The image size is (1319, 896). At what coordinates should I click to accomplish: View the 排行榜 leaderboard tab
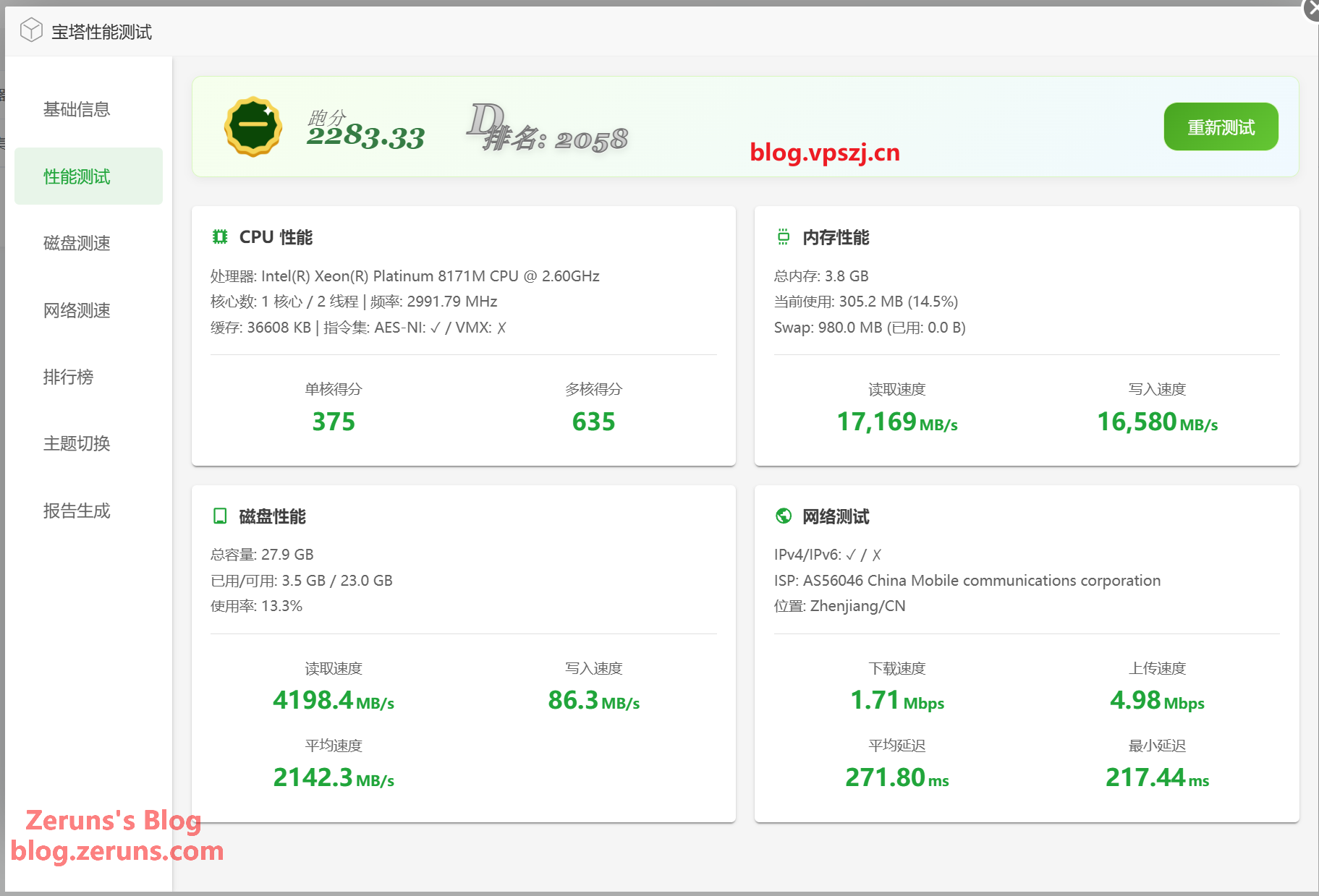[x=68, y=377]
